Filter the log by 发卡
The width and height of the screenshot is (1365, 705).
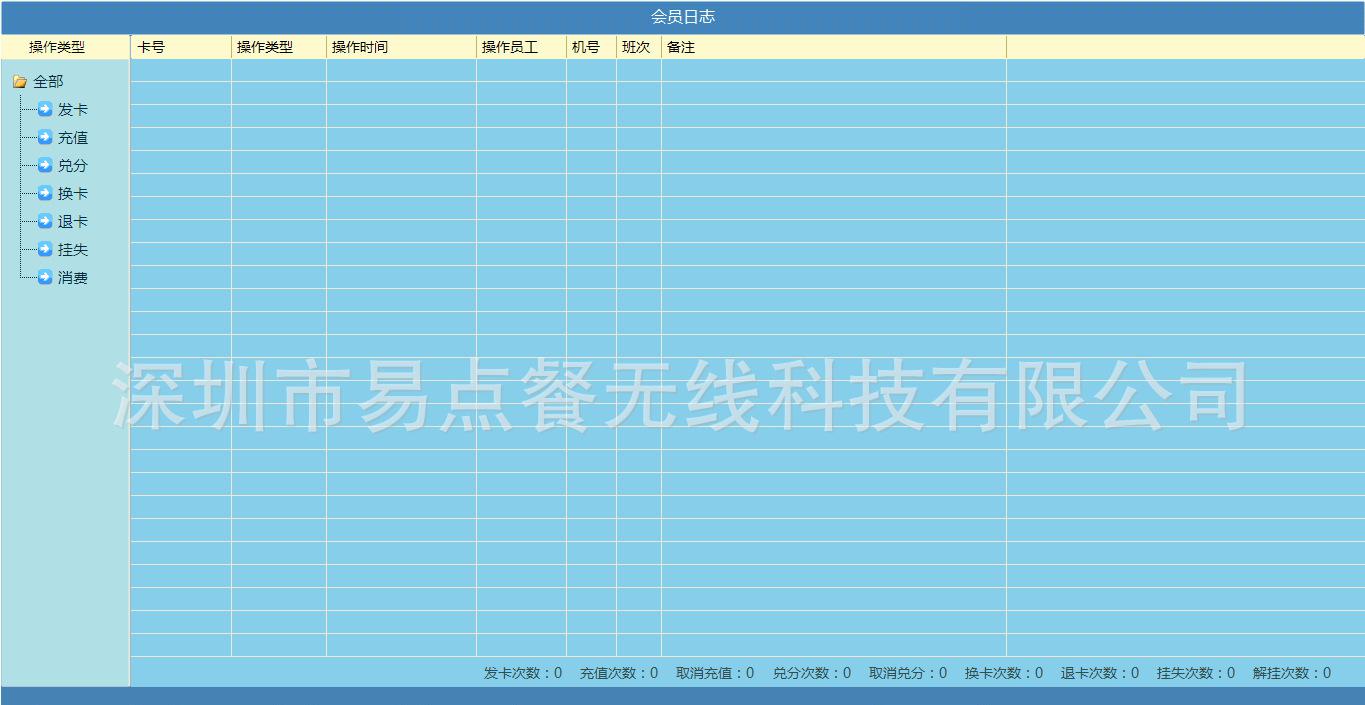coord(73,110)
